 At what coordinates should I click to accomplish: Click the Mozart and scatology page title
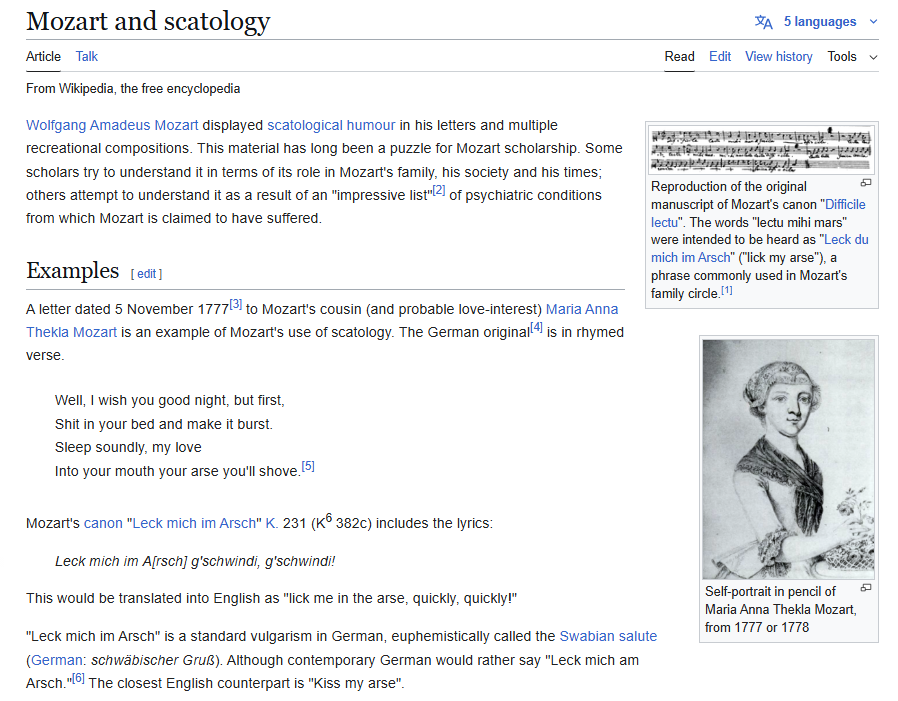tap(148, 22)
